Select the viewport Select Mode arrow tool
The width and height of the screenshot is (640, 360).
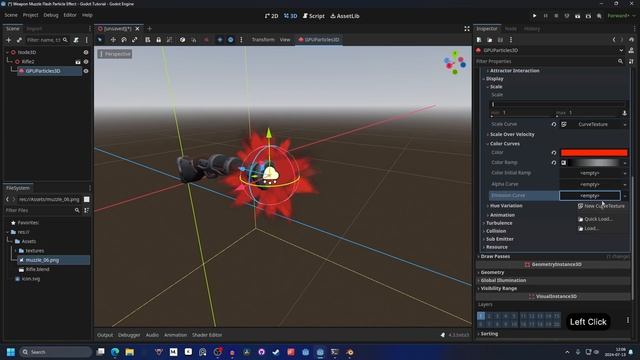point(100,40)
